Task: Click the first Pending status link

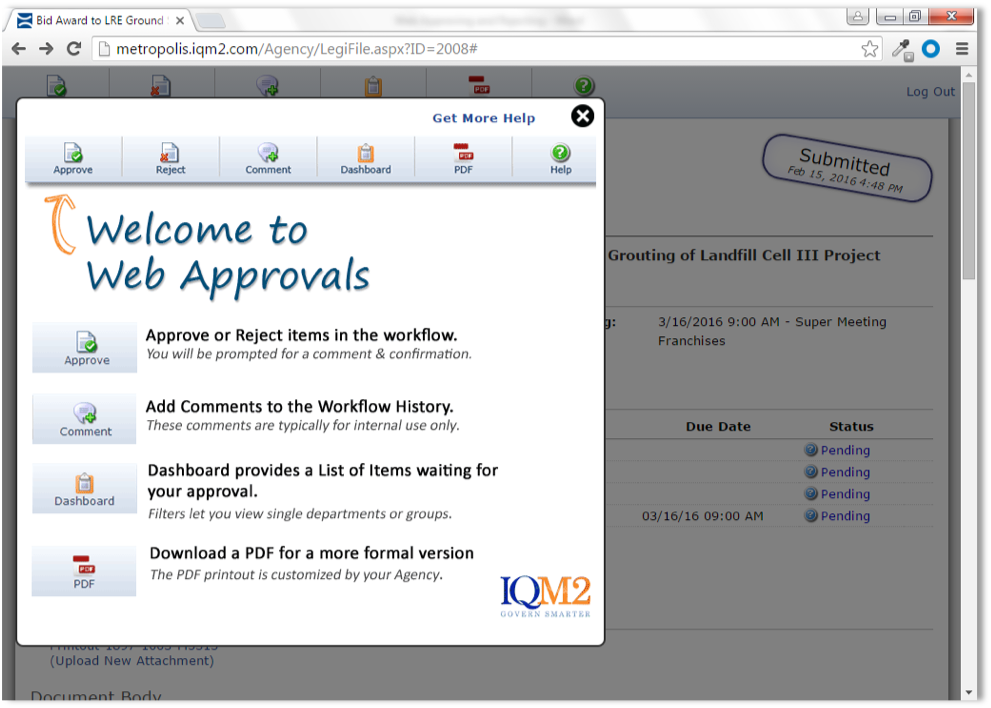Action: [845, 450]
